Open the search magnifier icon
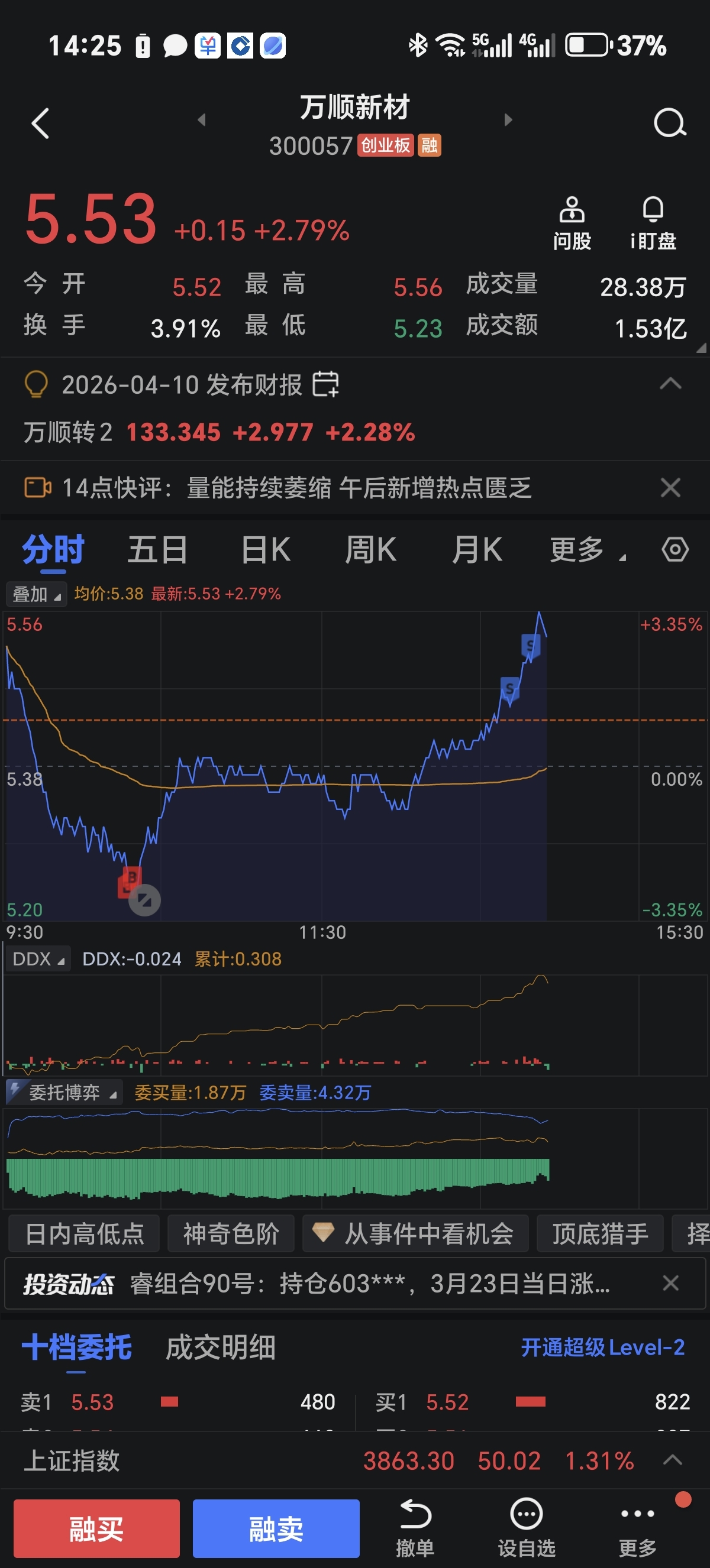The height and width of the screenshot is (1568, 710). click(670, 124)
